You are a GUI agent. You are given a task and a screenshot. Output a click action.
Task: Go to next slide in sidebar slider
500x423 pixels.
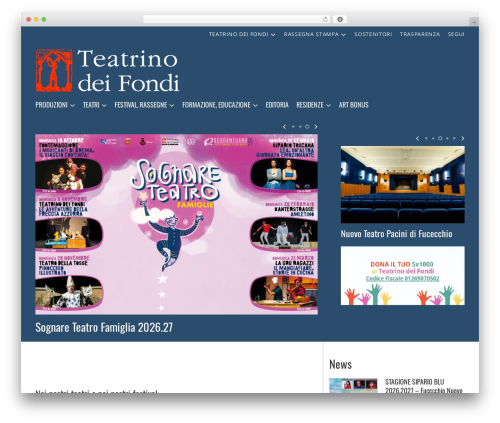click(x=463, y=138)
